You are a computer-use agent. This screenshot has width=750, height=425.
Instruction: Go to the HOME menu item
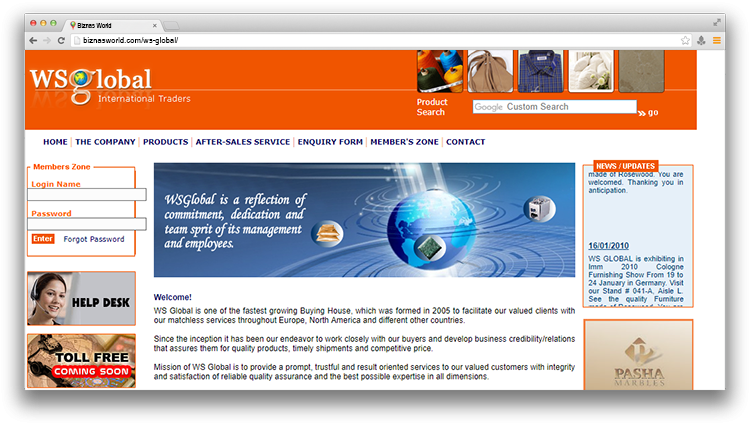point(55,142)
